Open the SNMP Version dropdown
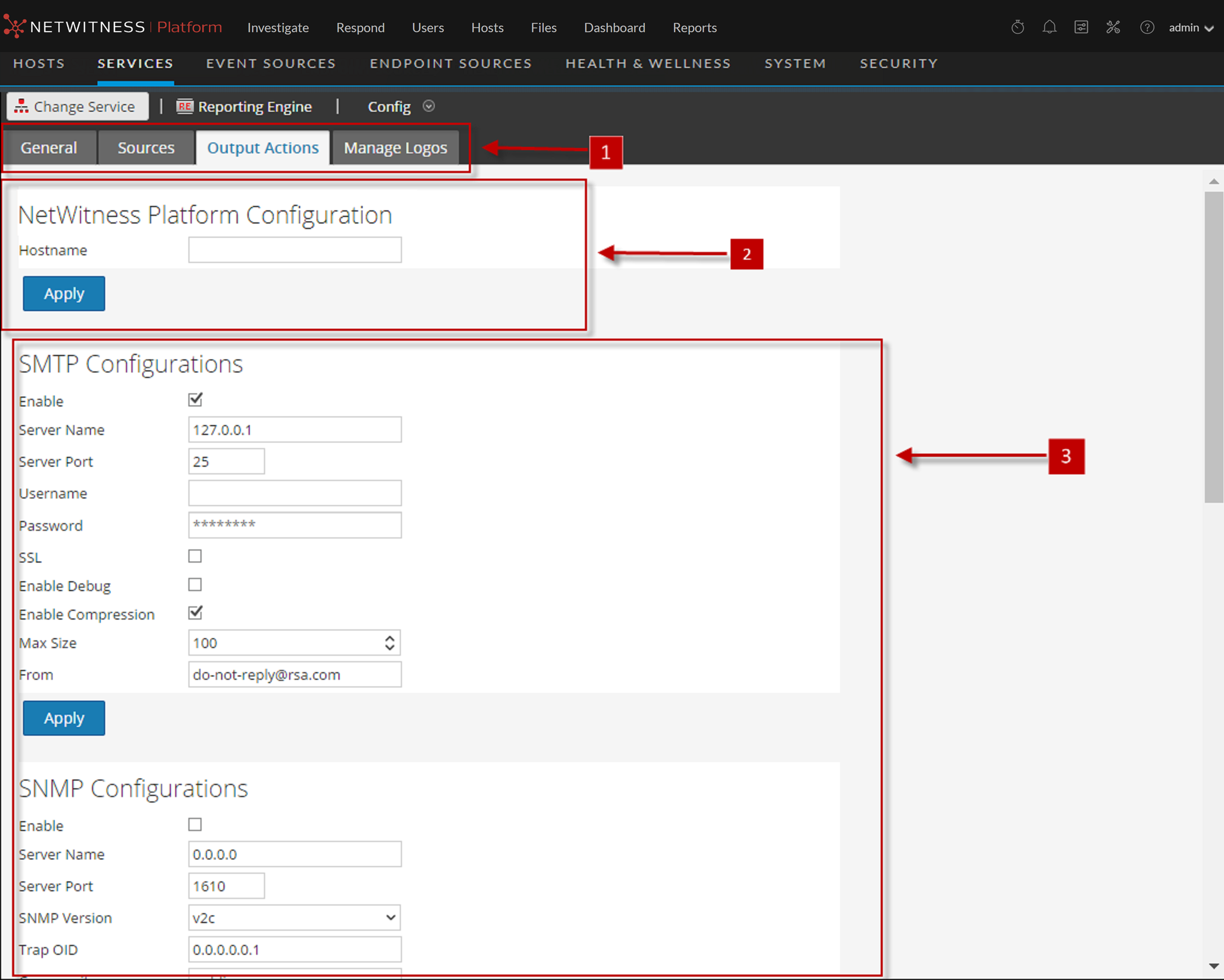Image resolution: width=1224 pixels, height=980 pixels. (x=294, y=918)
